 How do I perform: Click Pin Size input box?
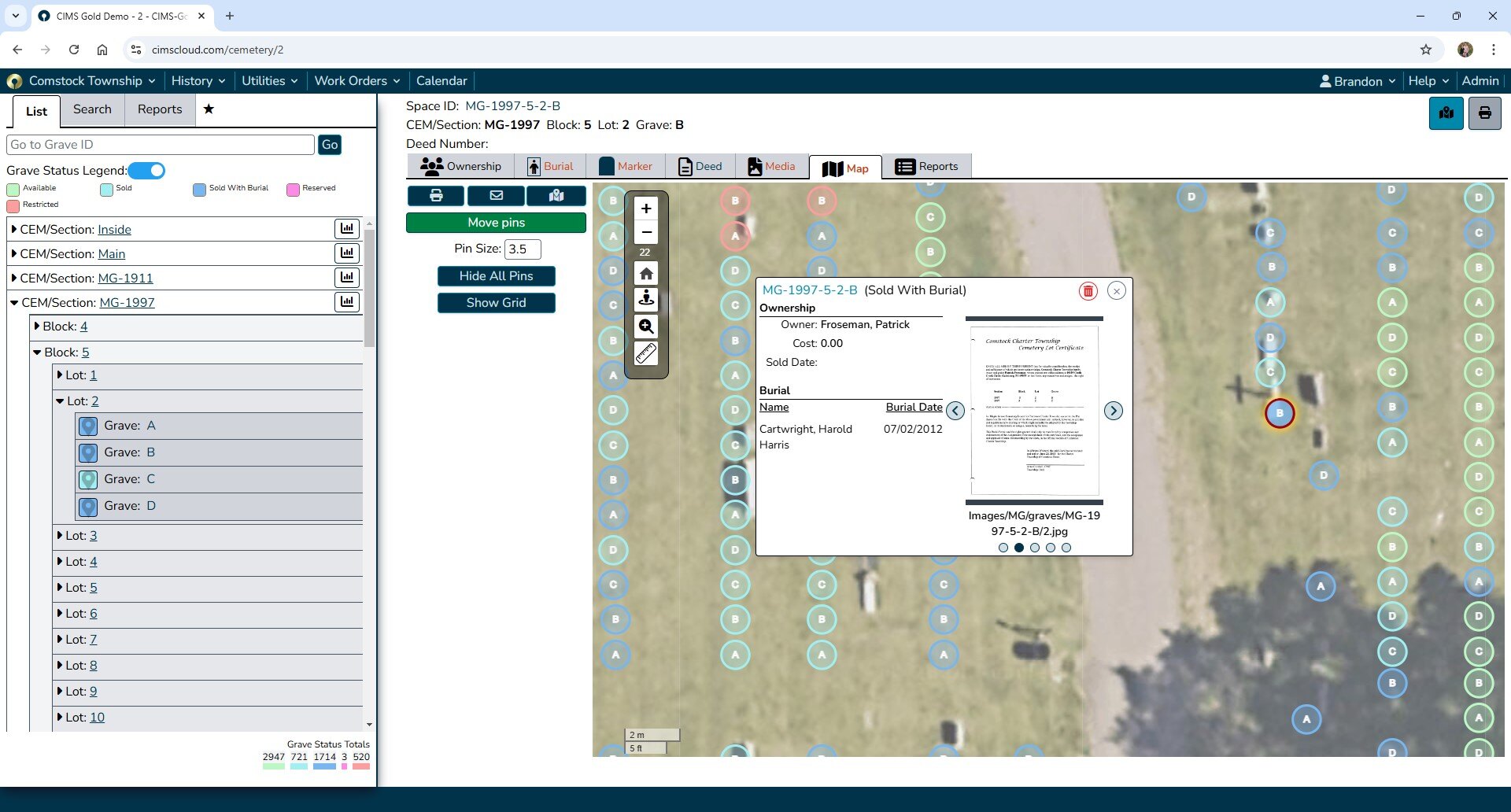tap(523, 249)
